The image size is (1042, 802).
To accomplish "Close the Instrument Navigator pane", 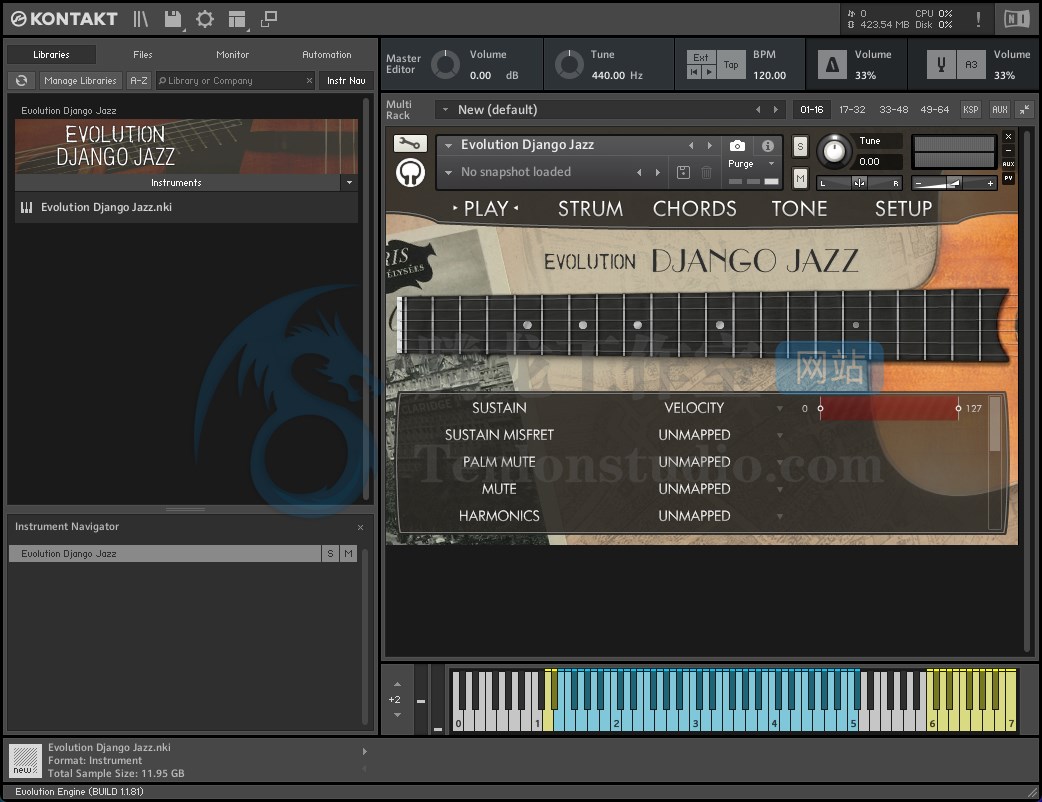I will pos(360,527).
